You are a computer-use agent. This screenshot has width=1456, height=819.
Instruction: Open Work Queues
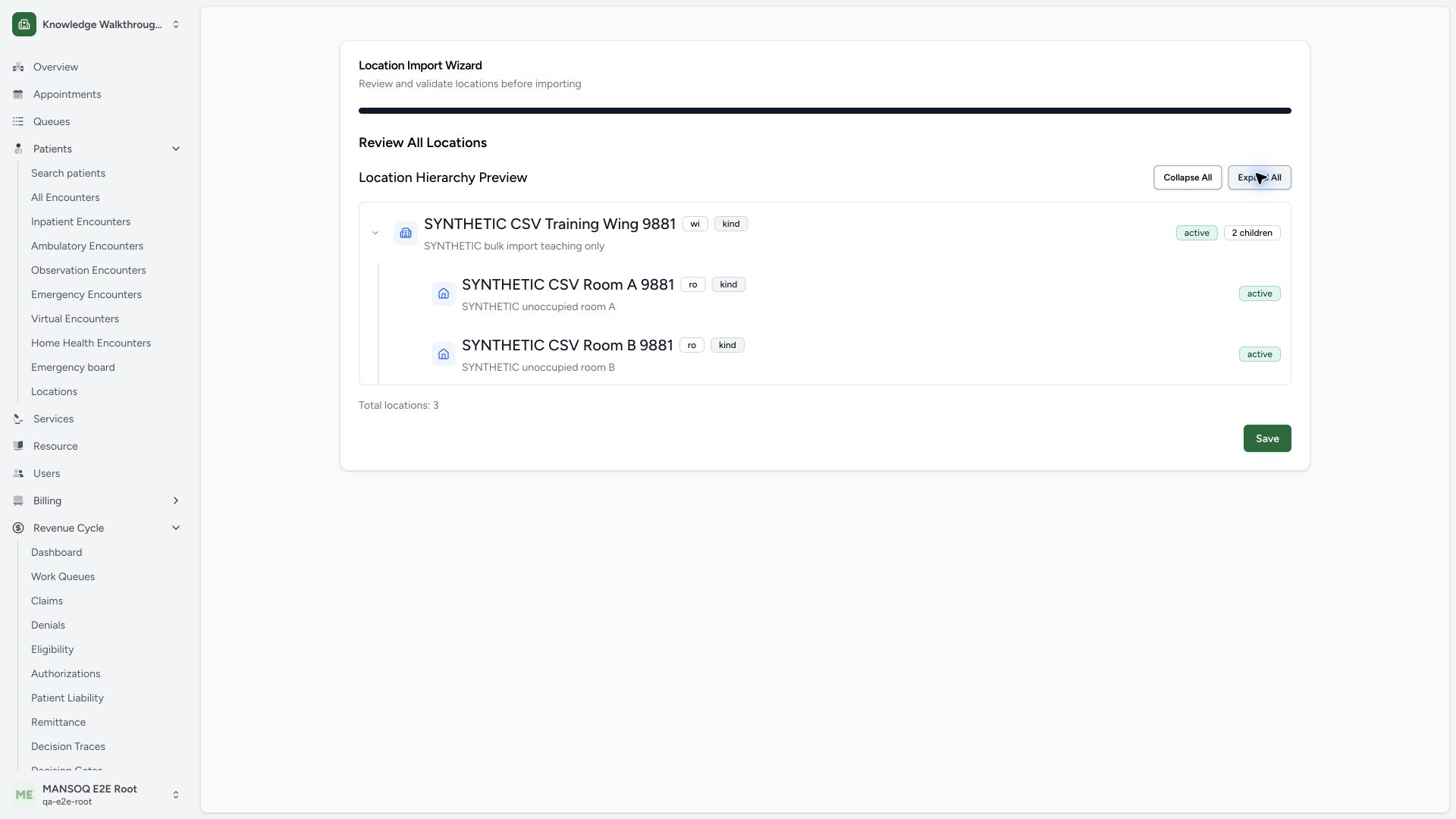pos(63,576)
